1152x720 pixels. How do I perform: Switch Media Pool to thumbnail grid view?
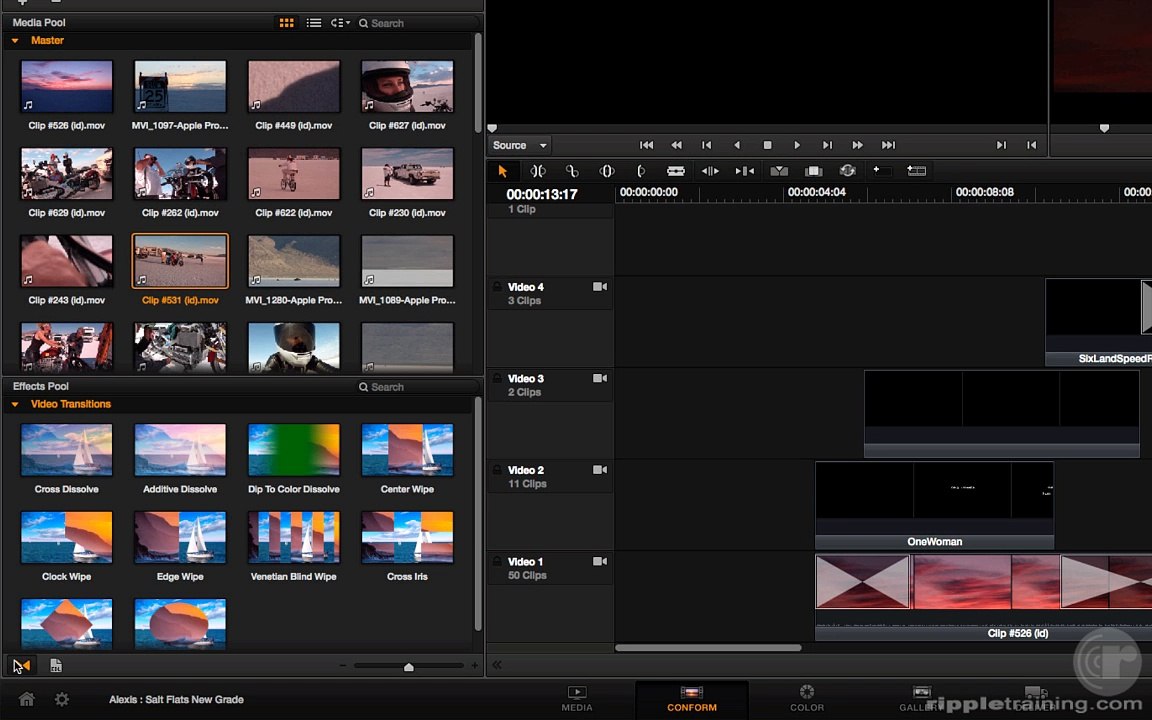(x=287, y=23)
